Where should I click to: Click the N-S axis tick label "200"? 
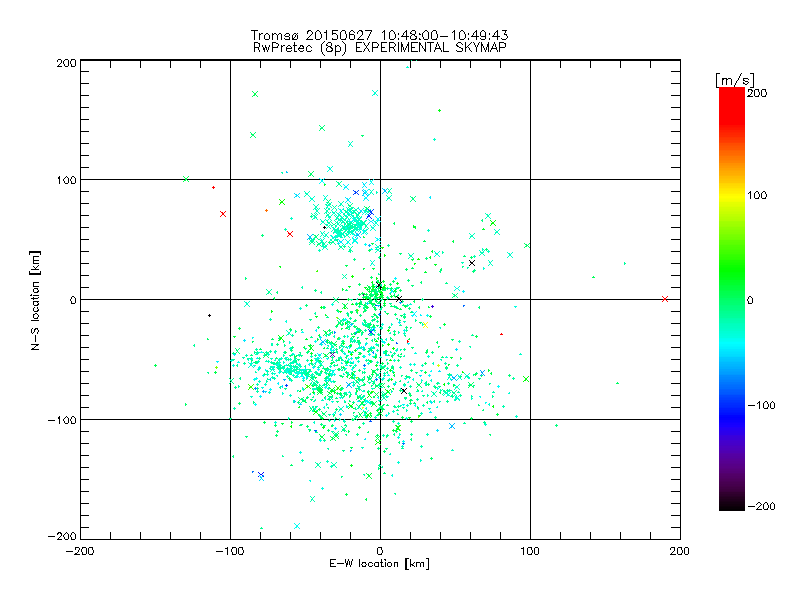tap(66, 63)
